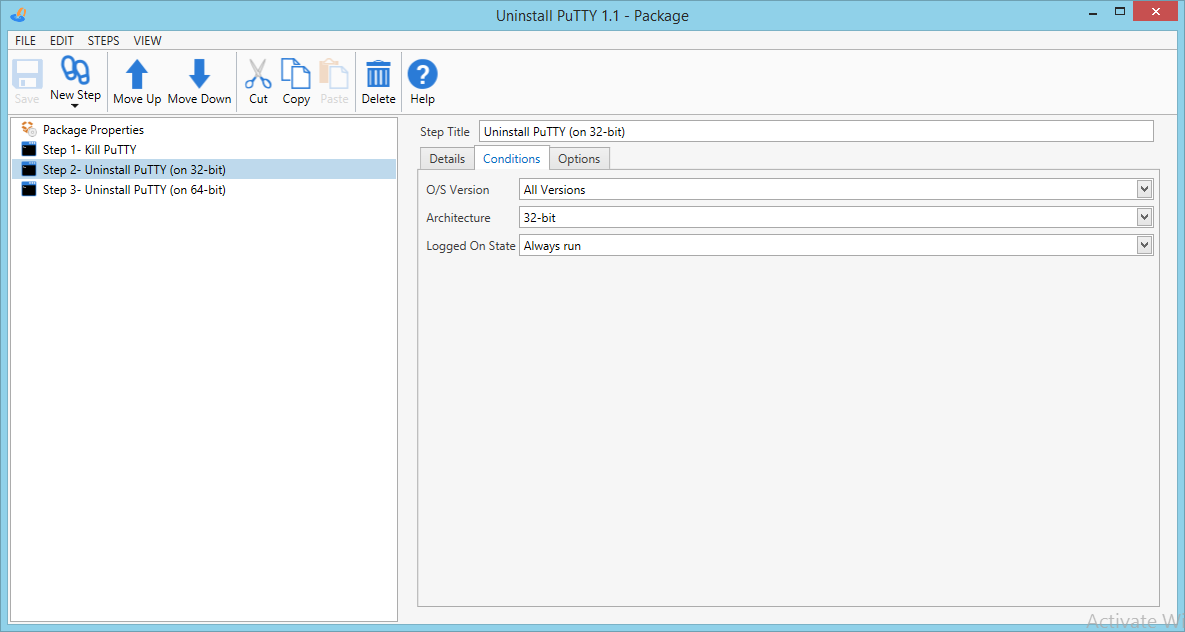Click the command icon beside Step 3

click(x=29, y=189)
